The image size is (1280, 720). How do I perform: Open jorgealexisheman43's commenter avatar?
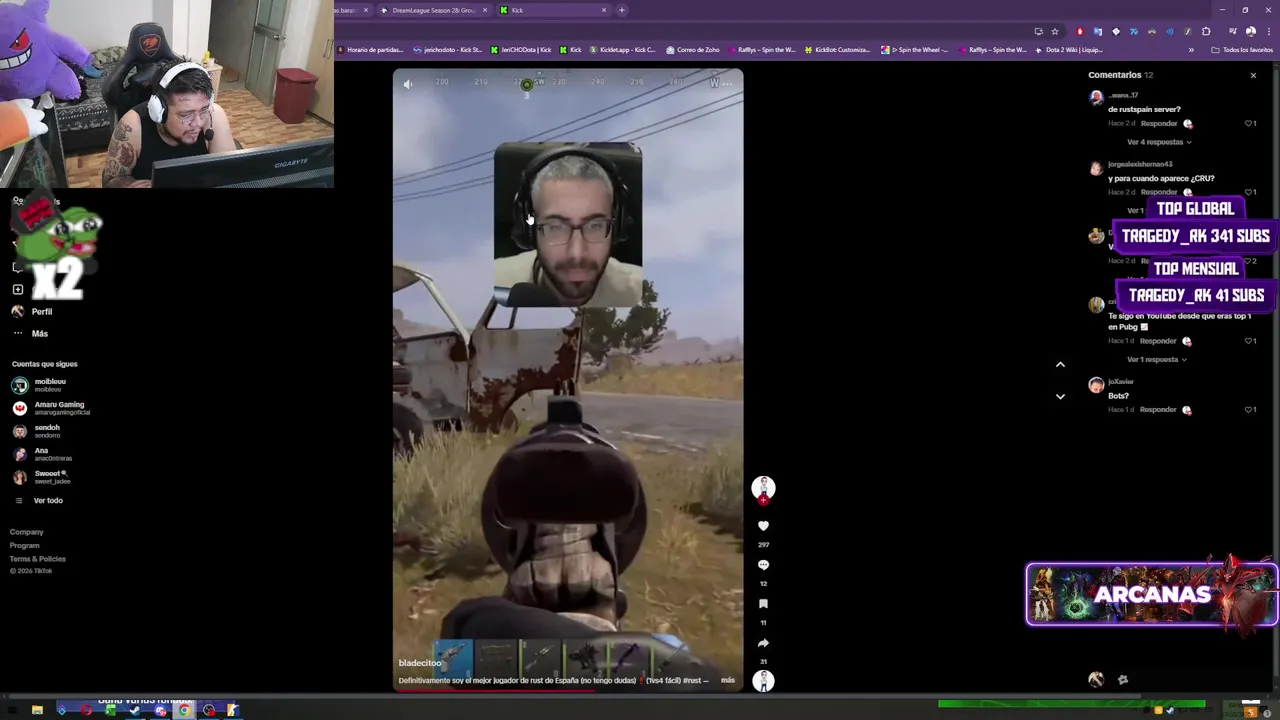click(x=1096, y=168)
